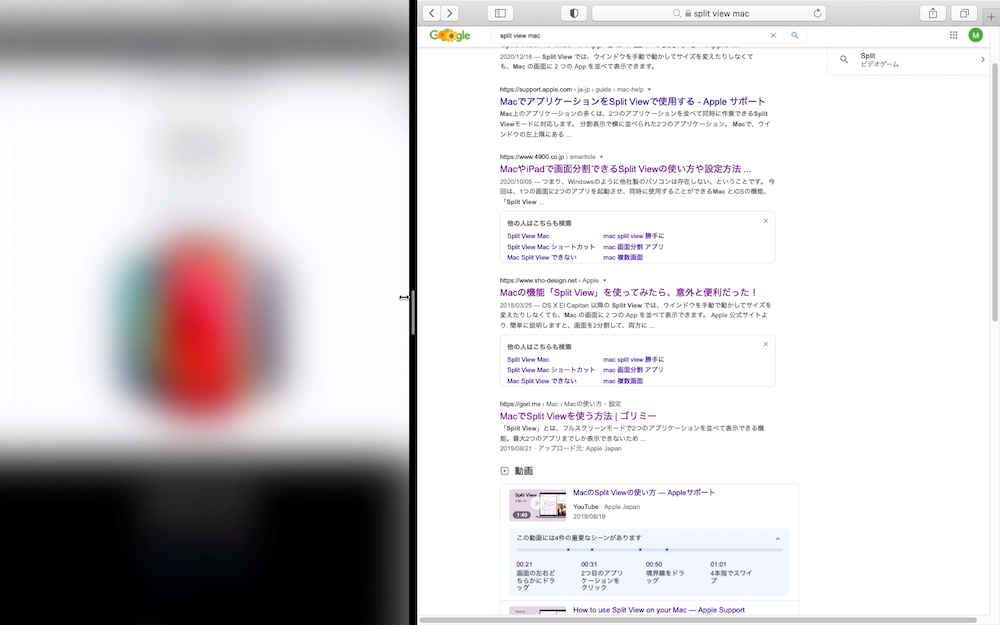This screenshot has width=1000, height=625.
Task: Open the Google apps grid
Action: click(x=953, y=35)
